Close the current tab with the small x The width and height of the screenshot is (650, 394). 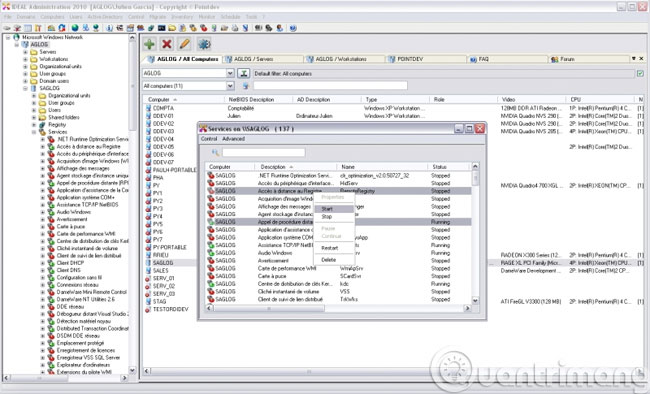[641, 58]
